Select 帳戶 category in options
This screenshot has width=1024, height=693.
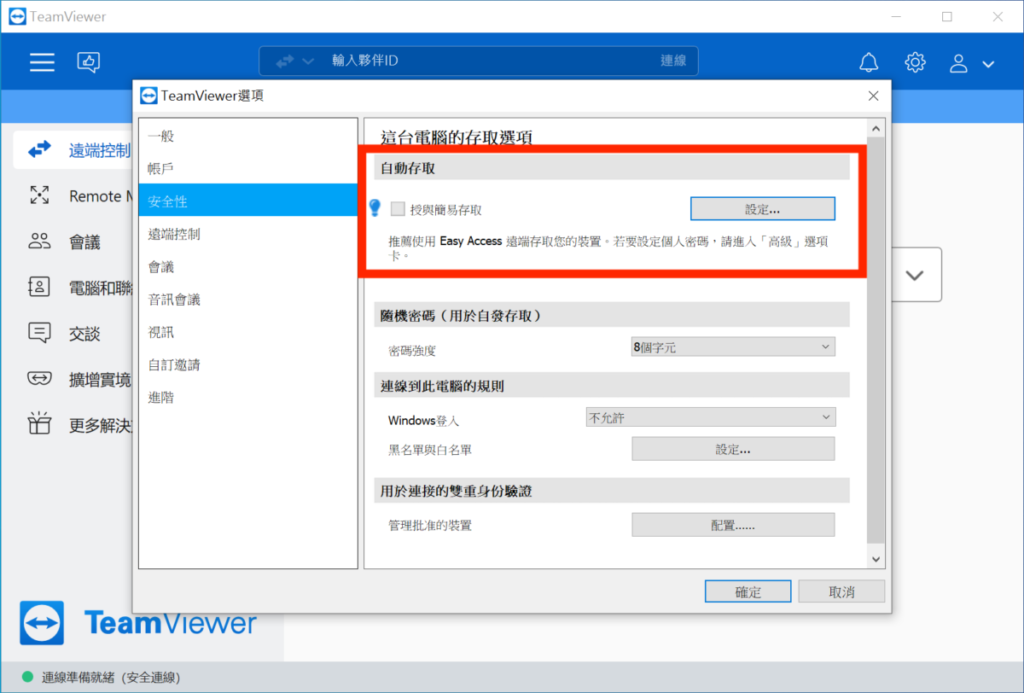click(x=248, y=169)
